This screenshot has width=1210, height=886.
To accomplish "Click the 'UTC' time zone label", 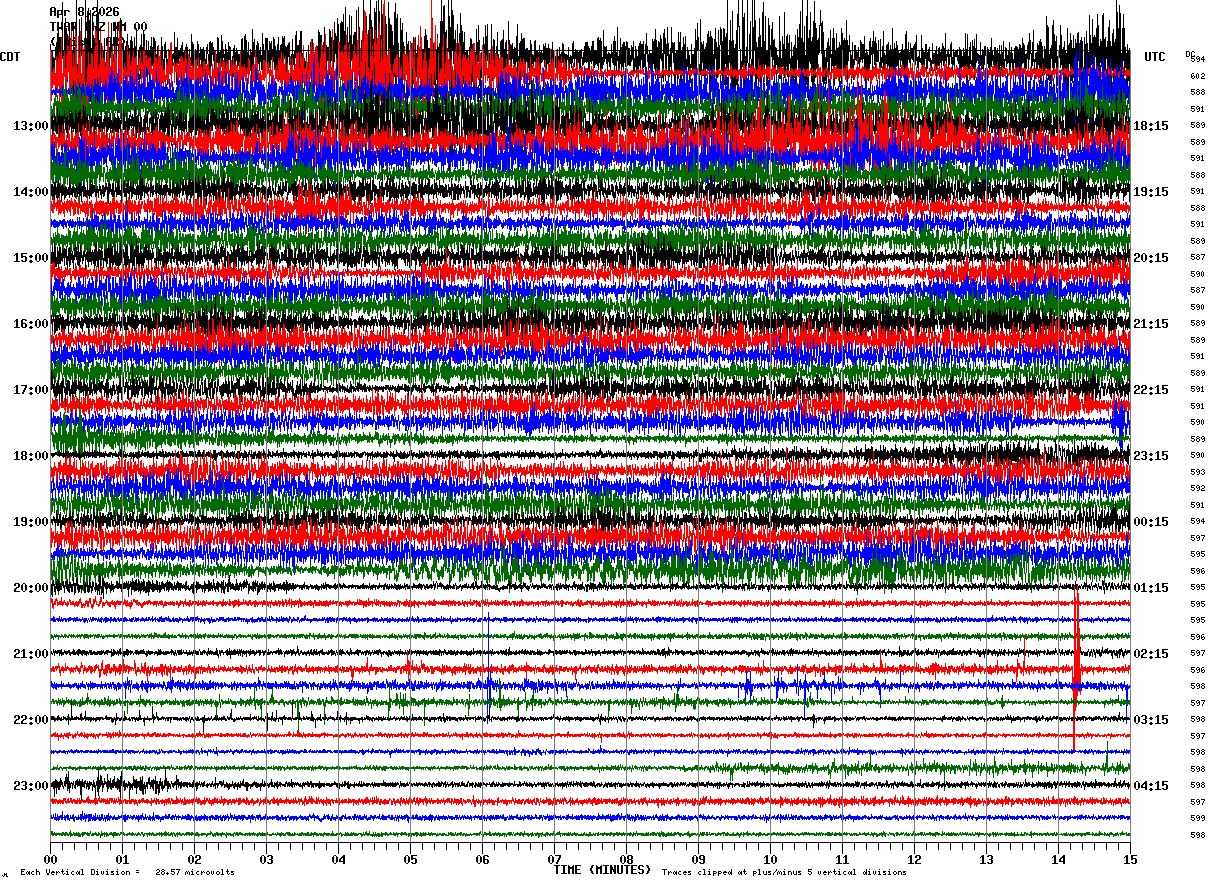I will (1155, 57).
